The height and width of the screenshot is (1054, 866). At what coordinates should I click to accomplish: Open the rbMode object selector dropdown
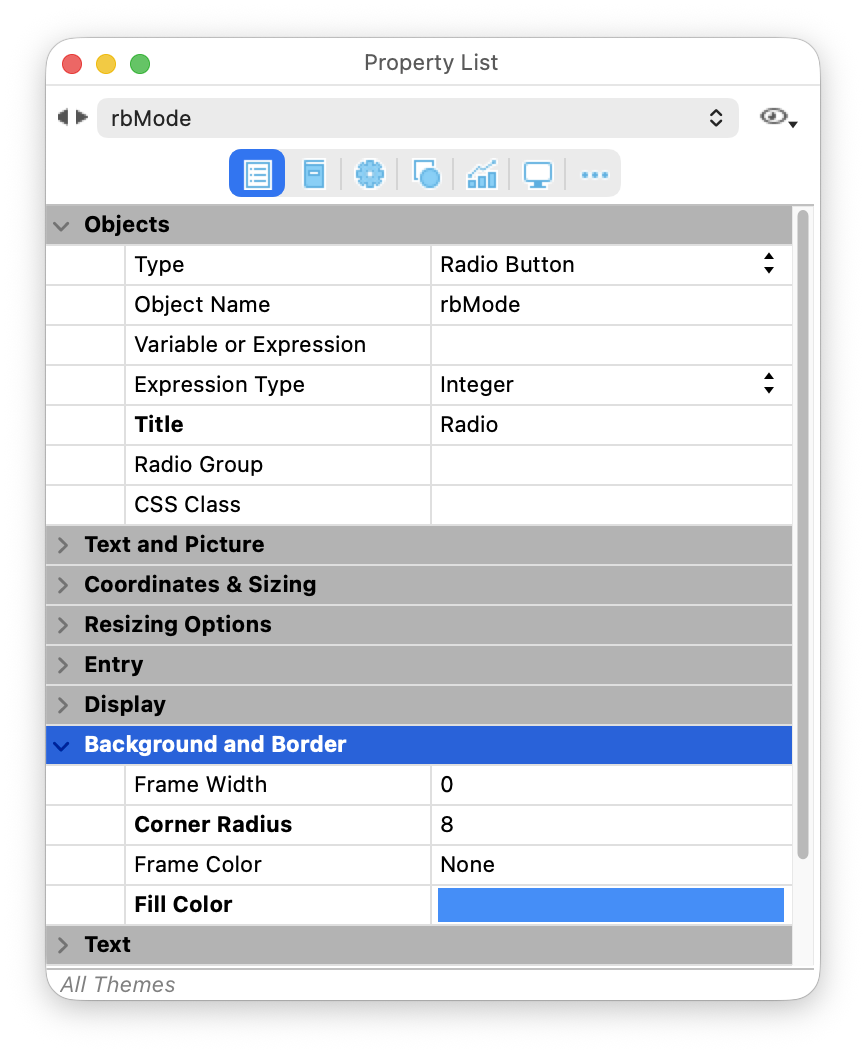point(418,118)
